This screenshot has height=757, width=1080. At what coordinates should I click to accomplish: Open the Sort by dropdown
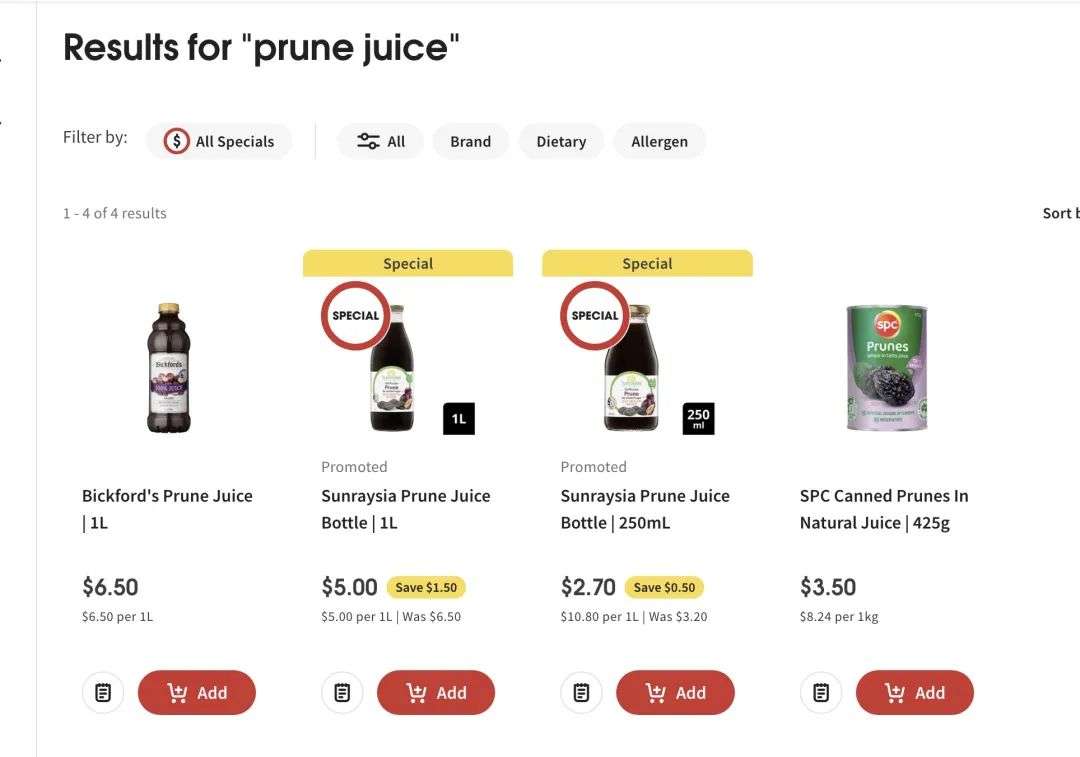coord(1061,214)
